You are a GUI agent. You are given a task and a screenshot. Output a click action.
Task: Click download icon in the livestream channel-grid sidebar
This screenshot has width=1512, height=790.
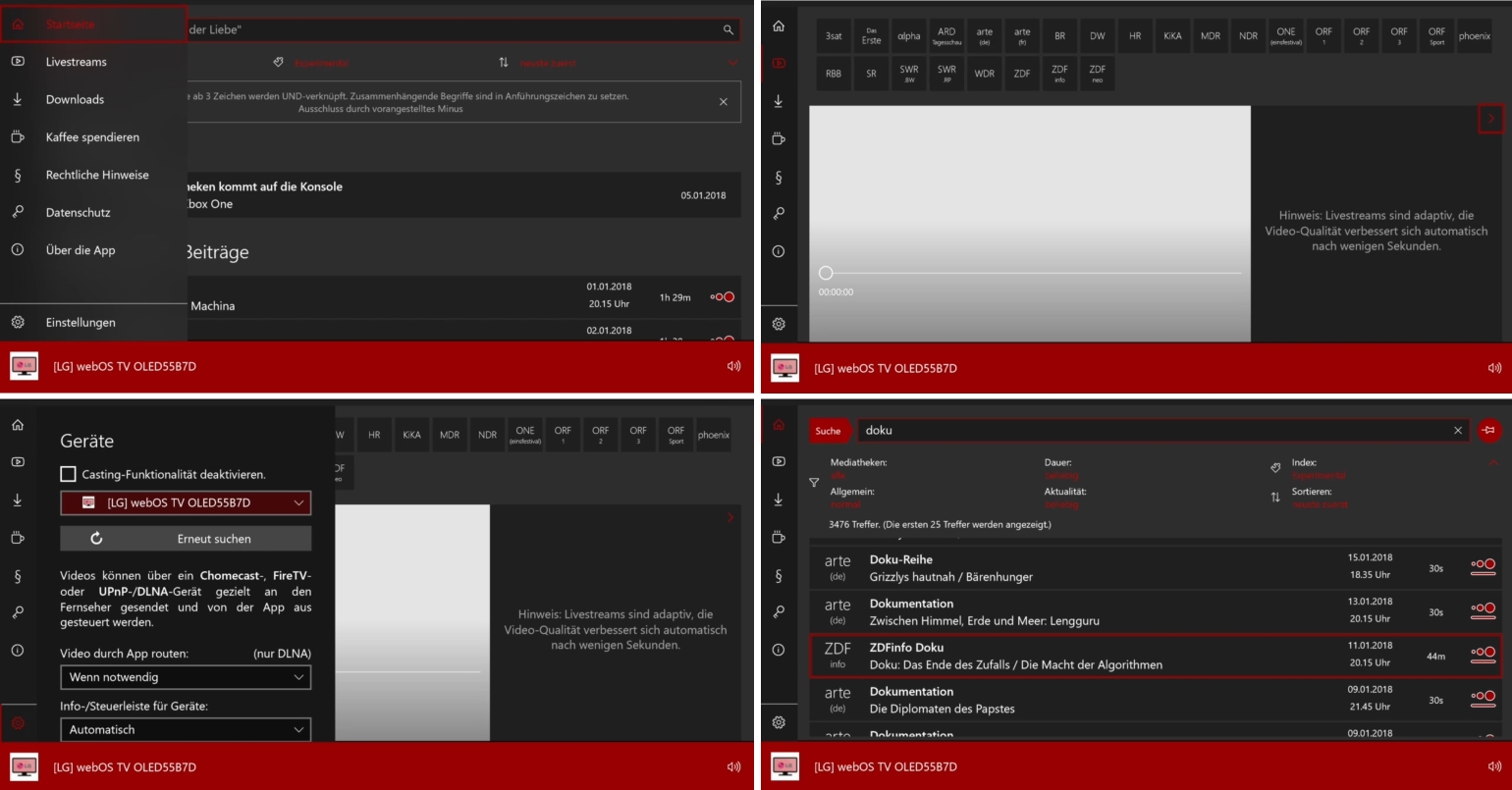pyautogui.click(x=779, y=101)
